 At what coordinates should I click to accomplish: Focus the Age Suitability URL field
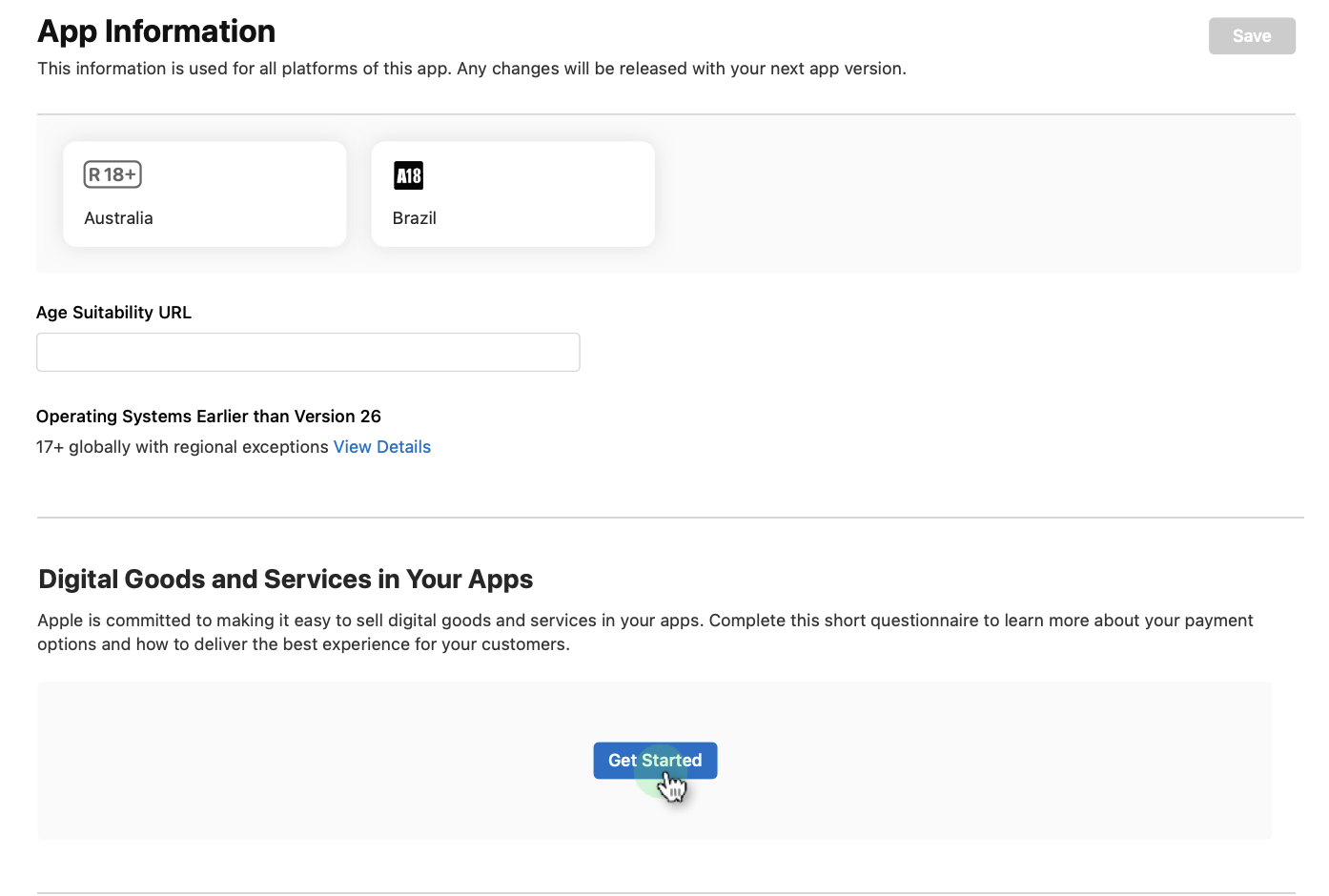coord(308,353)
